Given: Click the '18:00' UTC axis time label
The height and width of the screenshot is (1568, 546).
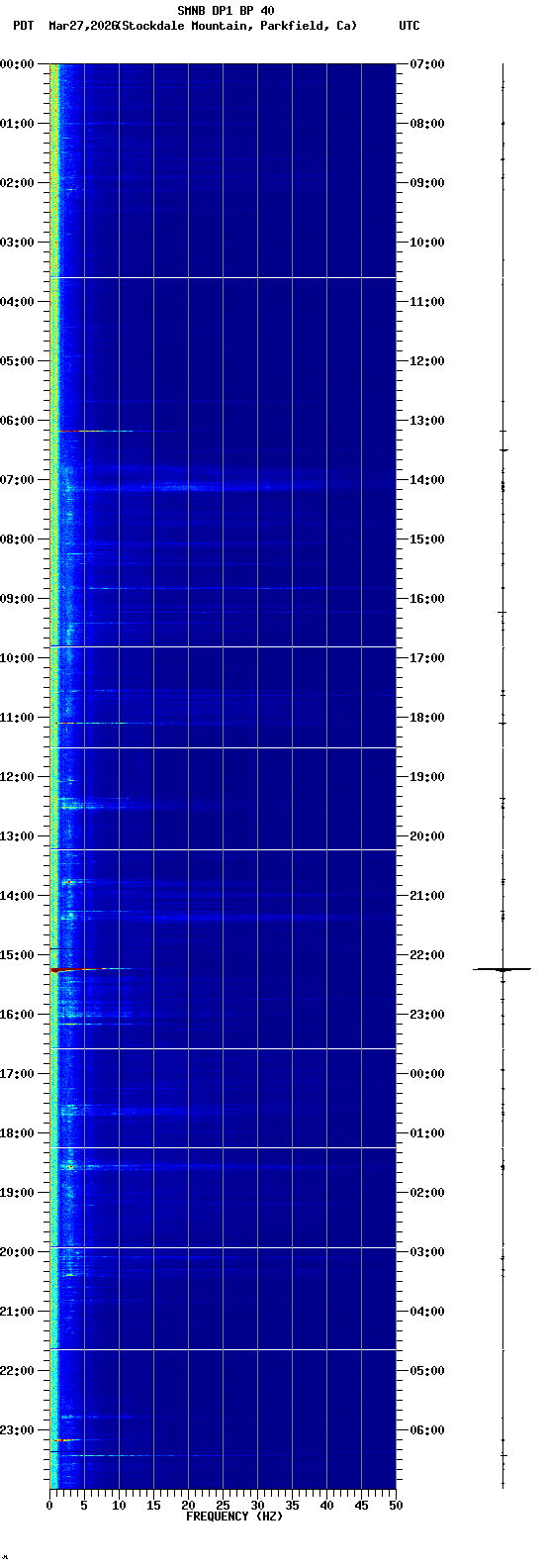Looking at the screenshot, I should click(426, 718).
